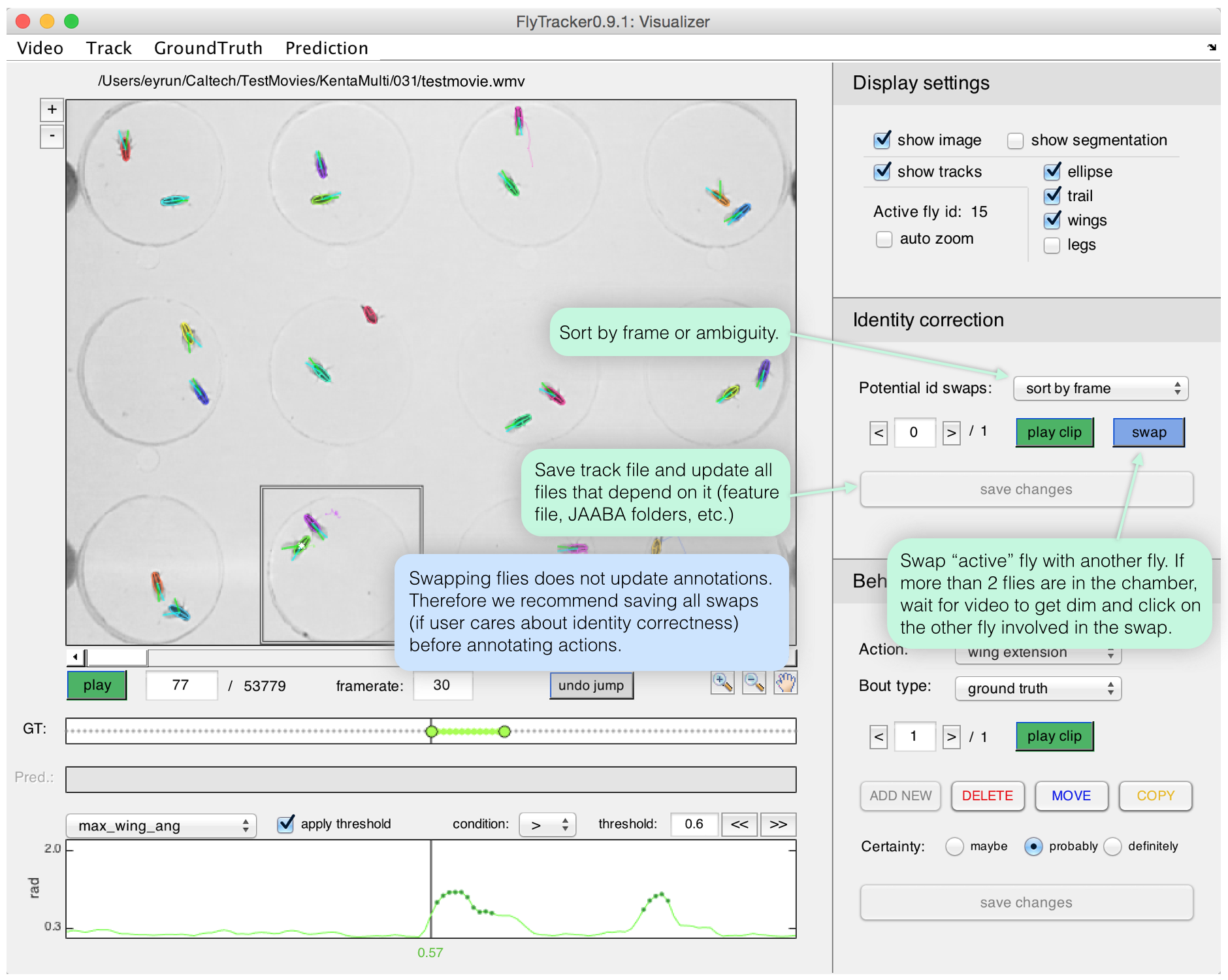Click the blue swap button
1228x980 pixels.
coord(1148,433)
